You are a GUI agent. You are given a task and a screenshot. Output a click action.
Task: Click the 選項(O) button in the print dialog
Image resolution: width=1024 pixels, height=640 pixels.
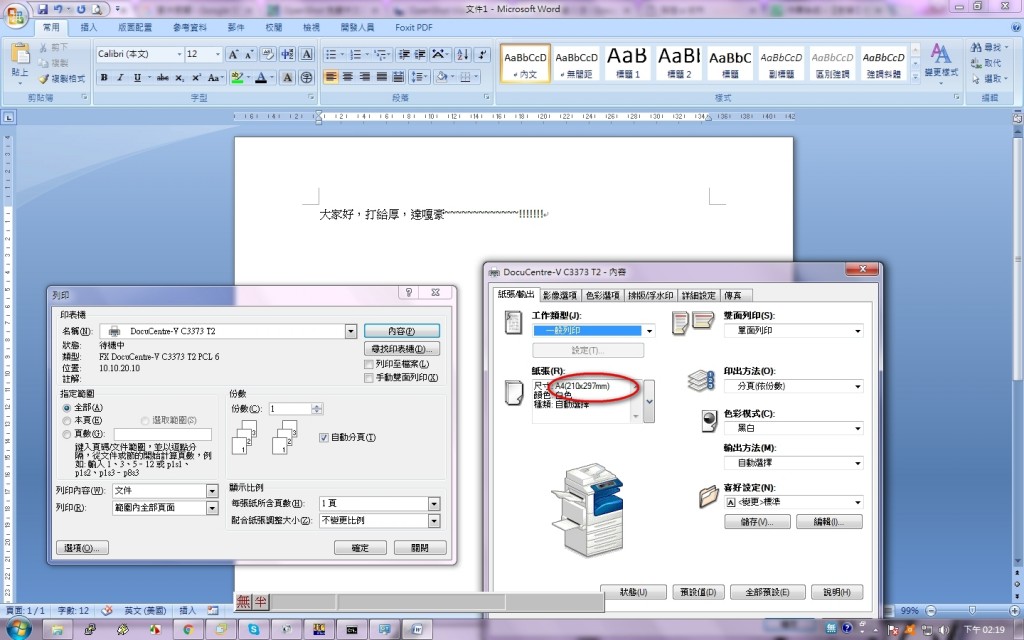pos(82,548)
